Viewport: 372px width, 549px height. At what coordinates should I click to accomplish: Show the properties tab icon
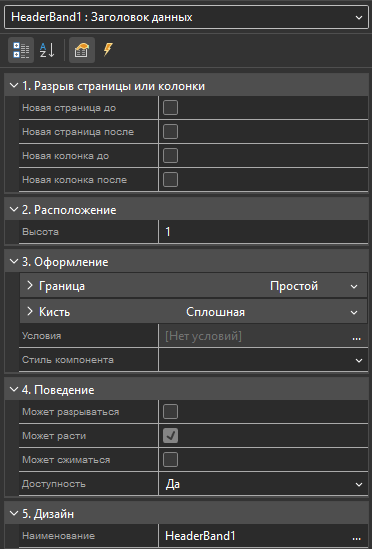[82, 50]
